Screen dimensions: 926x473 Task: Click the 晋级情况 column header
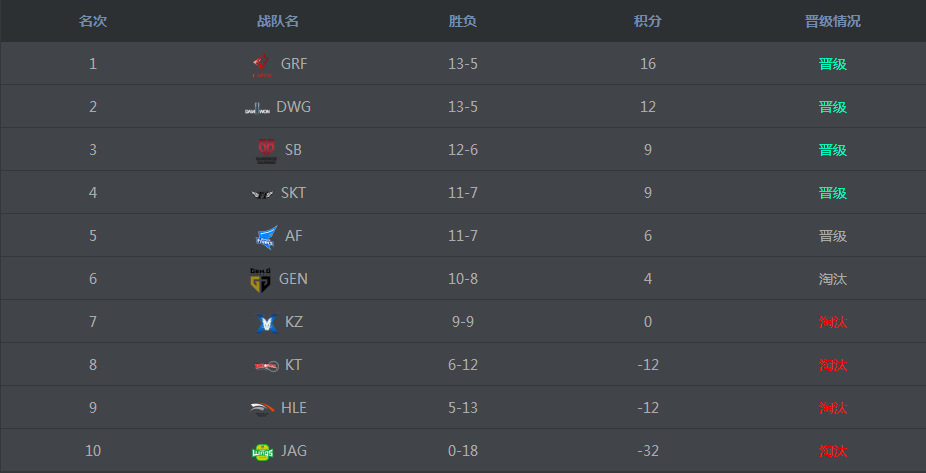833,21
